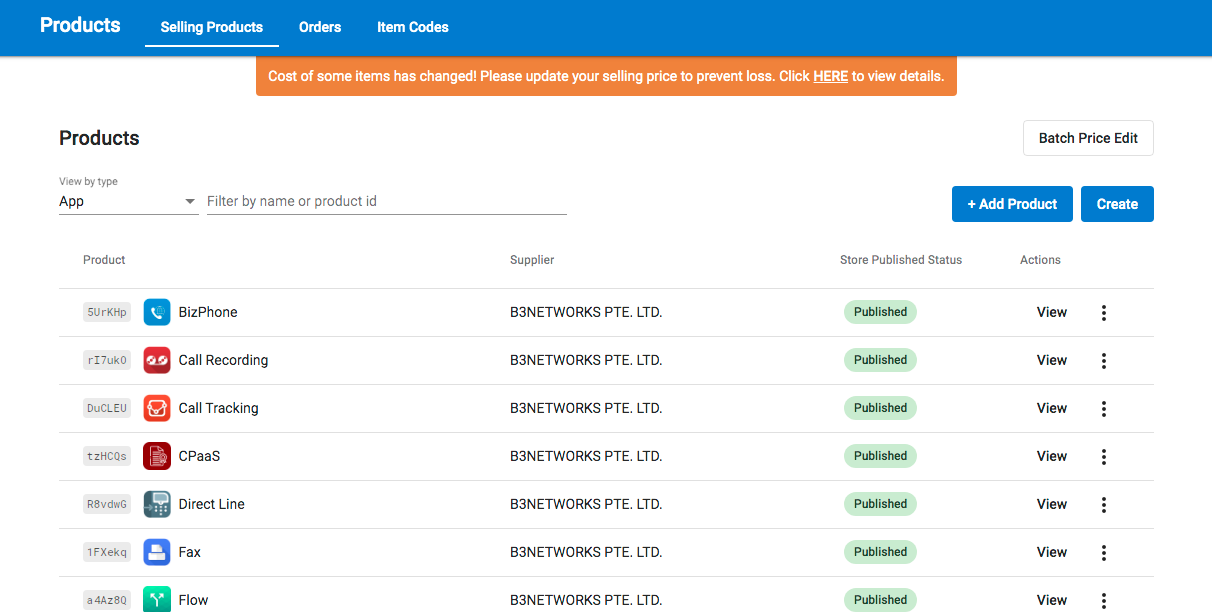
Task: Click the Call Tracking product name
Action: coord(218,408)
